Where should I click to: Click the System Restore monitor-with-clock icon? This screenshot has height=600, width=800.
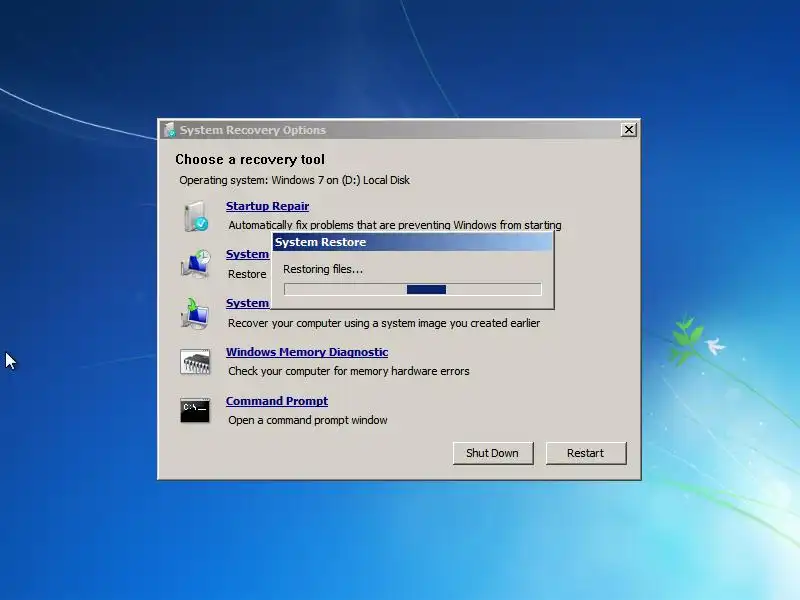tap(195, 264)
